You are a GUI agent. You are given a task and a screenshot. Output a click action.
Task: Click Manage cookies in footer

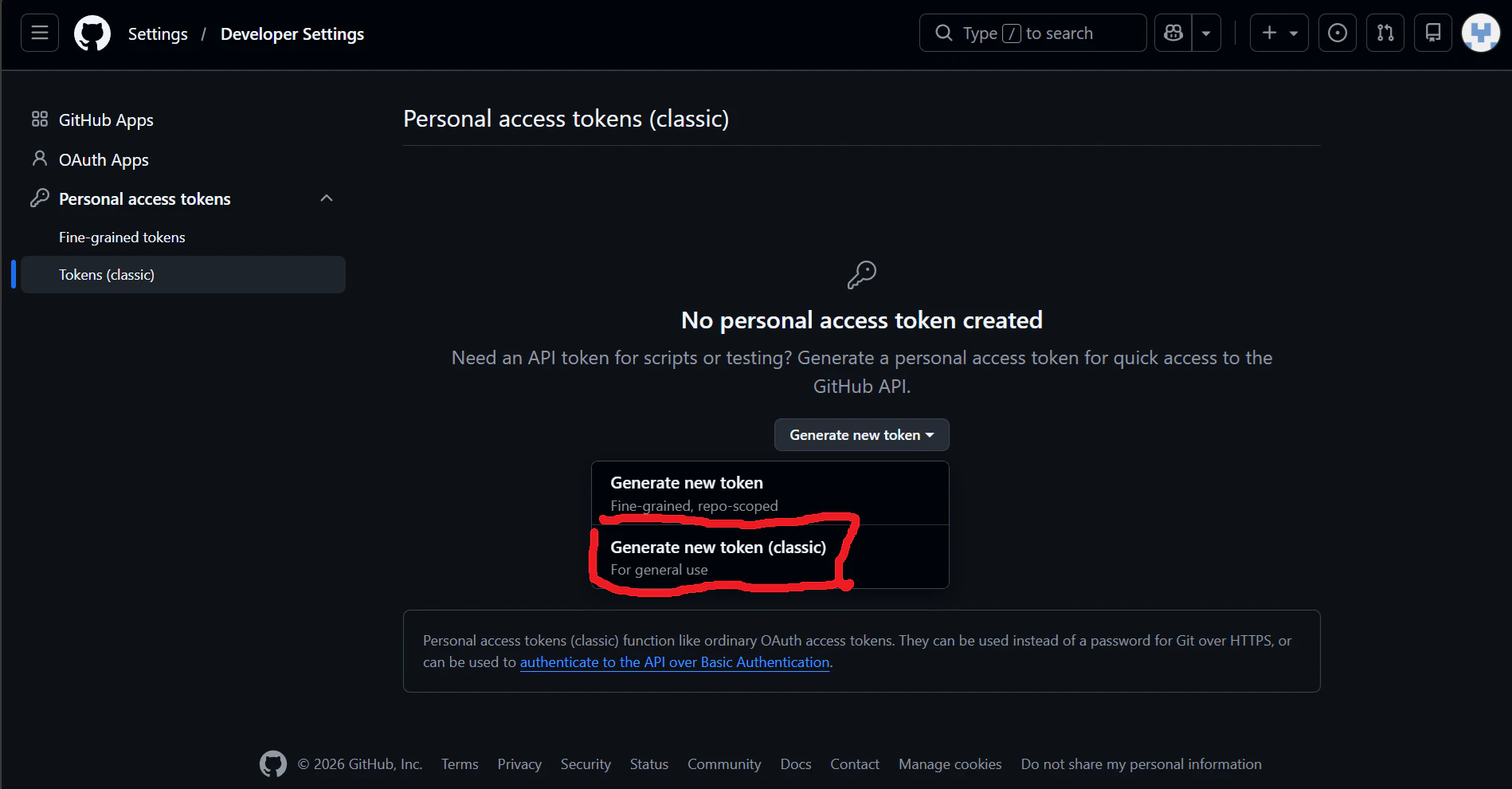(x=950, y=763)
